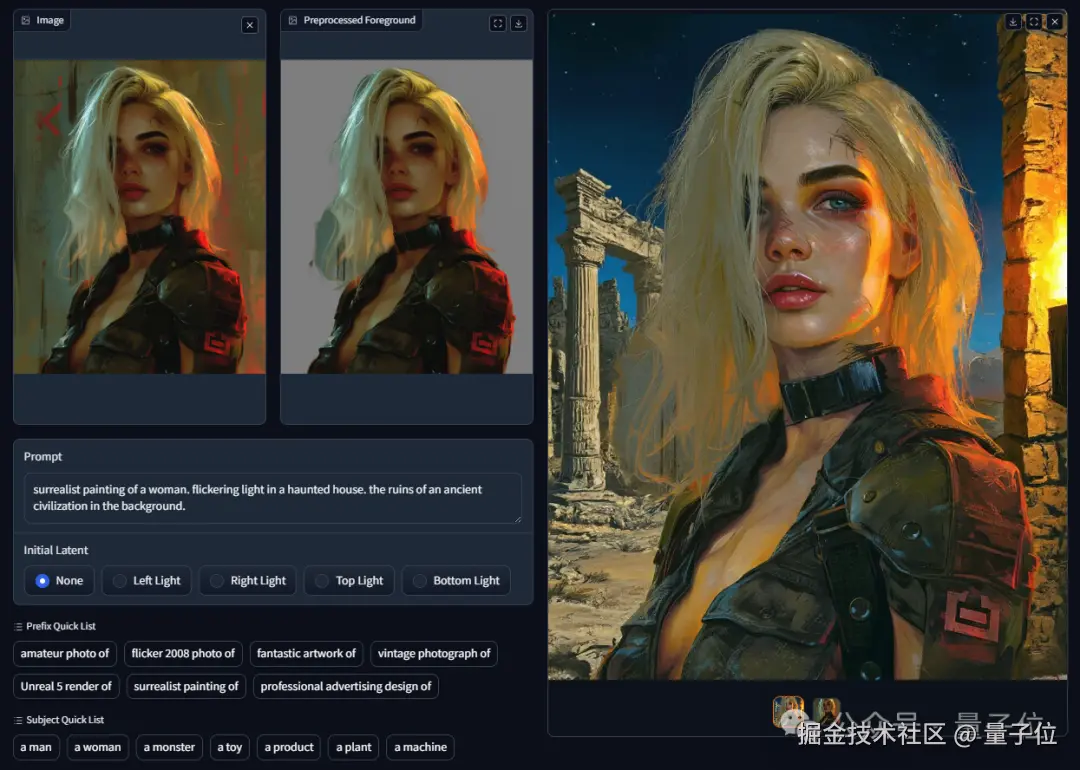Add prefix 'fantastic artwork of'
Viewport: 1080px width, 770px height.
point(307,654)
